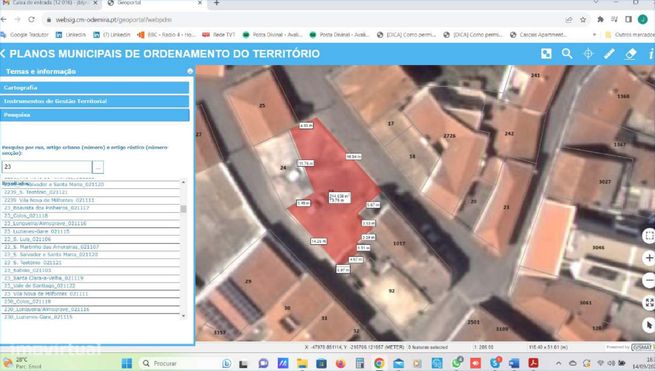Open Chrome from the taskbar
This screenshot has height=371, width=655.
click(x=379, y=363)
